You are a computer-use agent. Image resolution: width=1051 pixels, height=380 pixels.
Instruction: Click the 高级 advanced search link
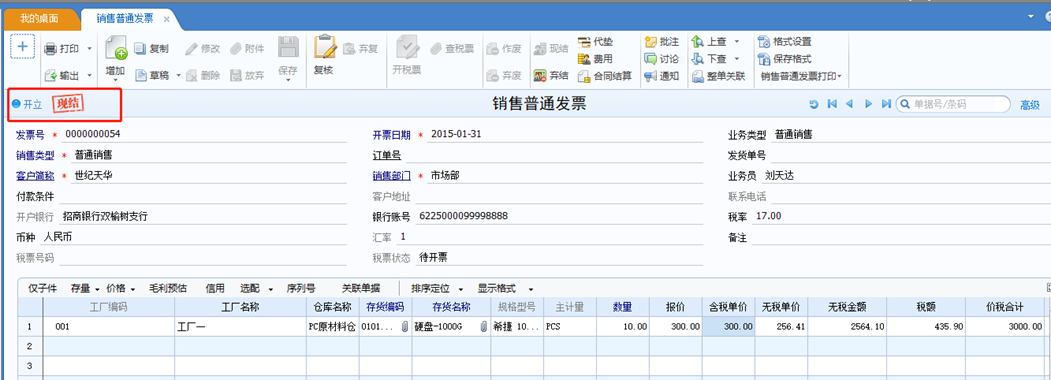point(1030,105)
